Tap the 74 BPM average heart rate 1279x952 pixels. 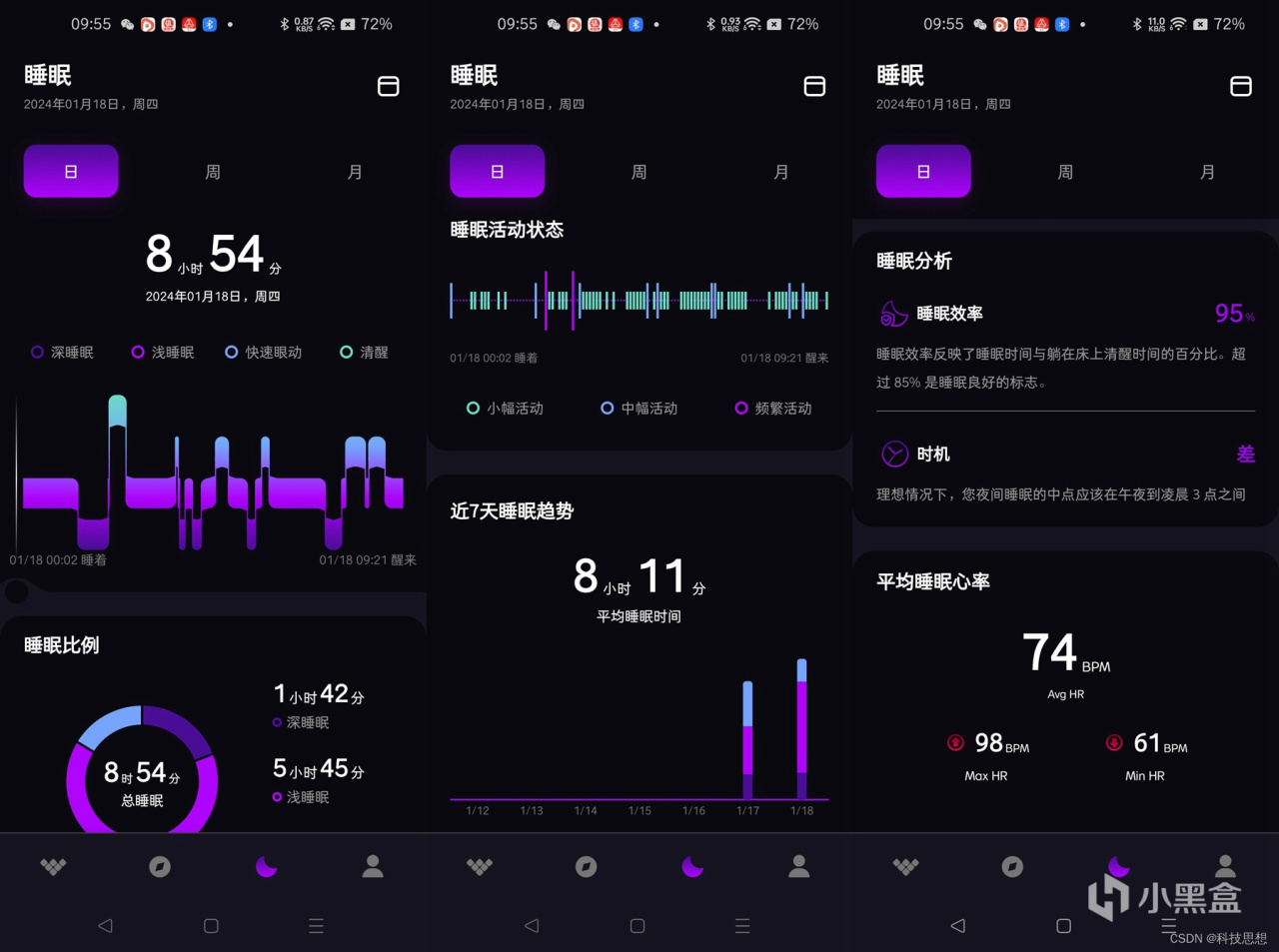(x=1065, y=653)
